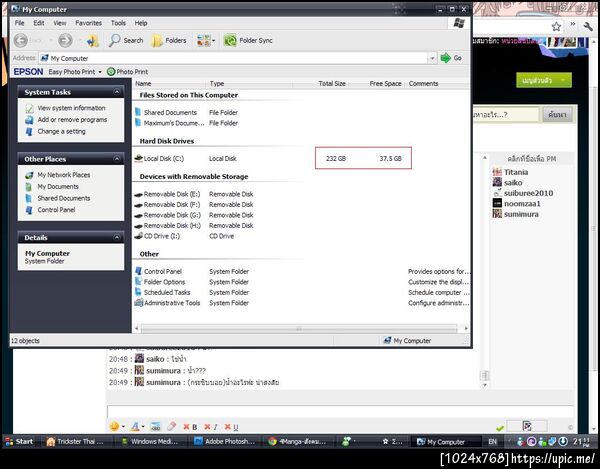The height and width of the screenshot is (469, 600).
Task: Open Shared Documents in Other Places
Action: point(64,198)
